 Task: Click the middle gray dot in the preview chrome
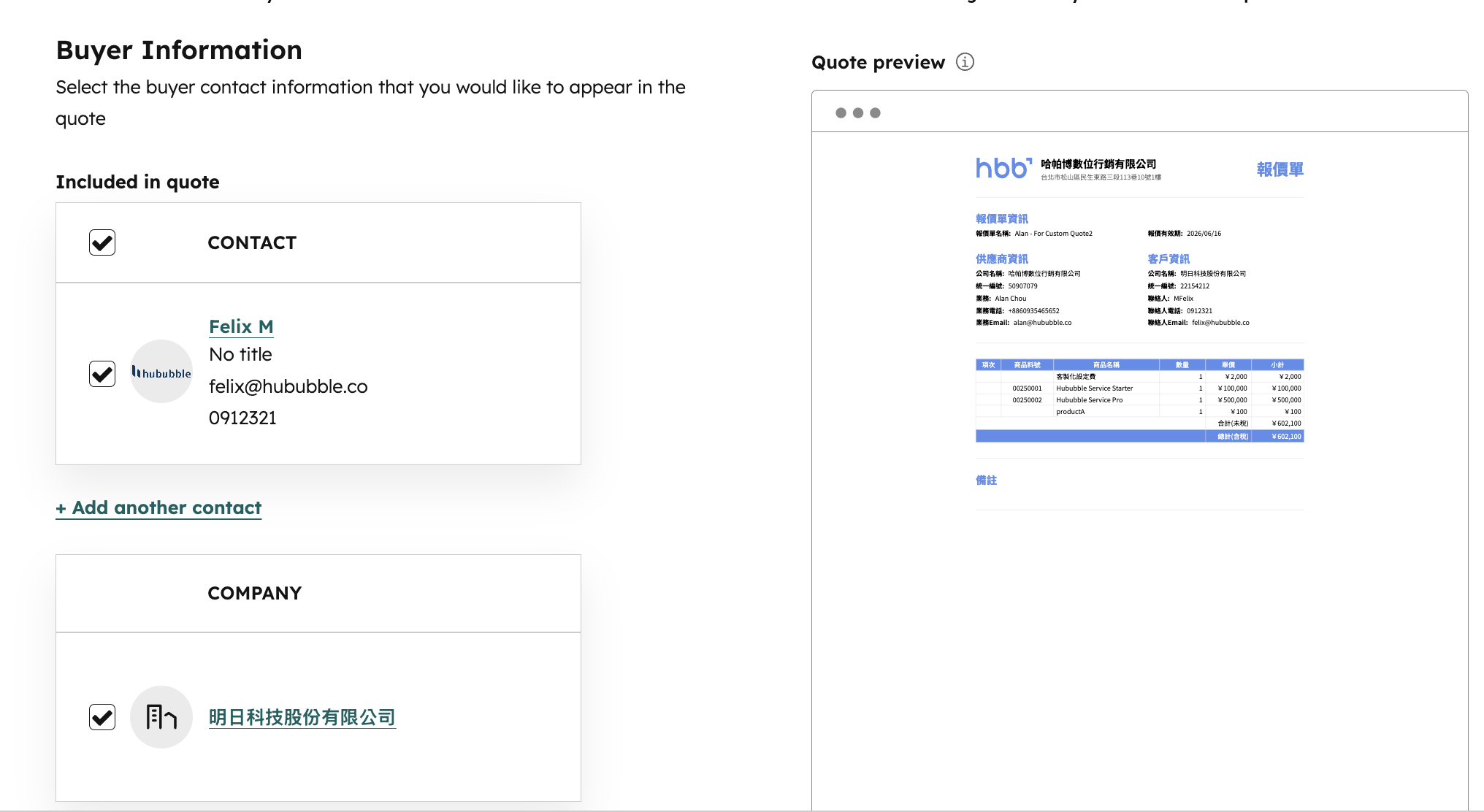[x=857, y=112]
